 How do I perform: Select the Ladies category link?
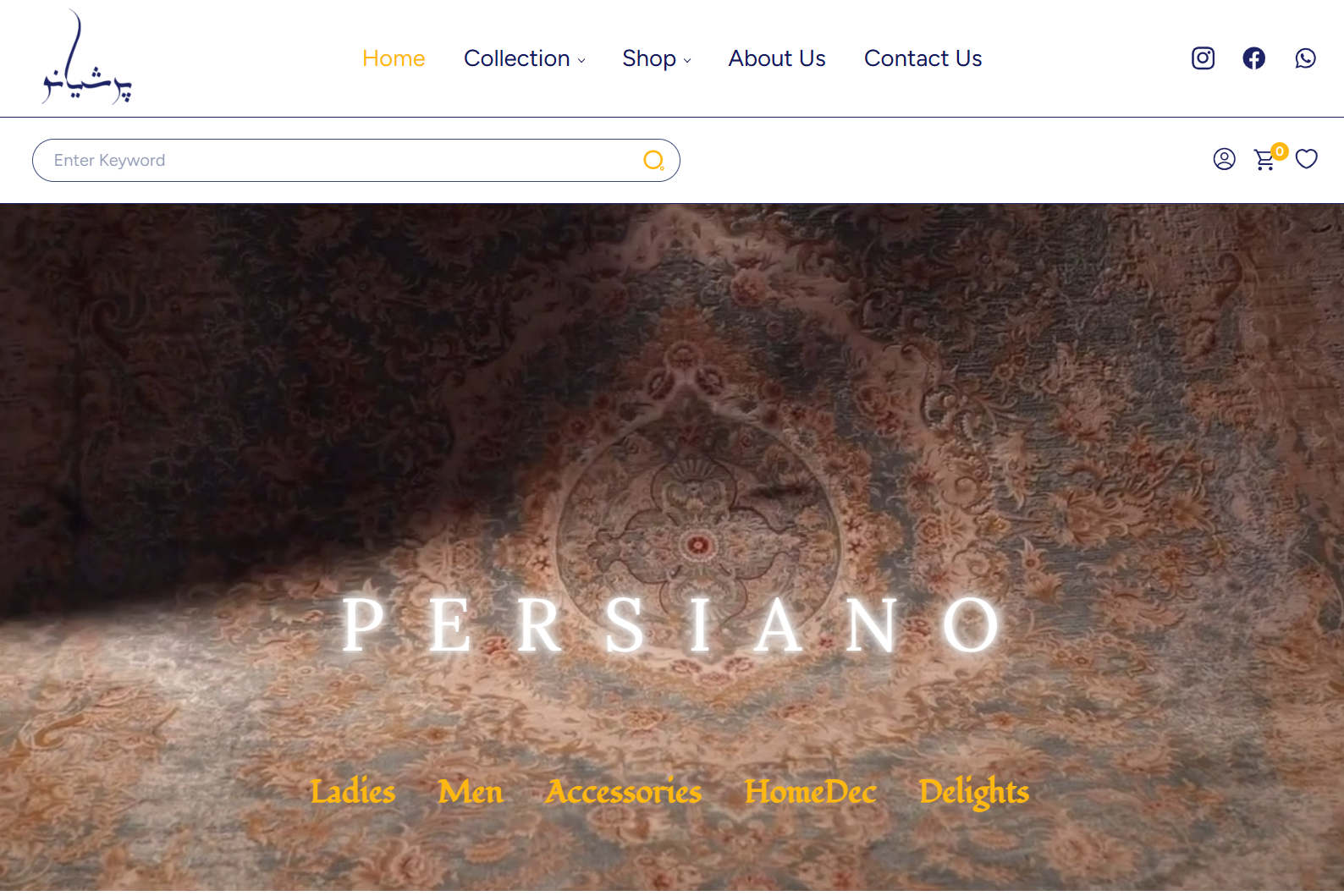(352, 792)
